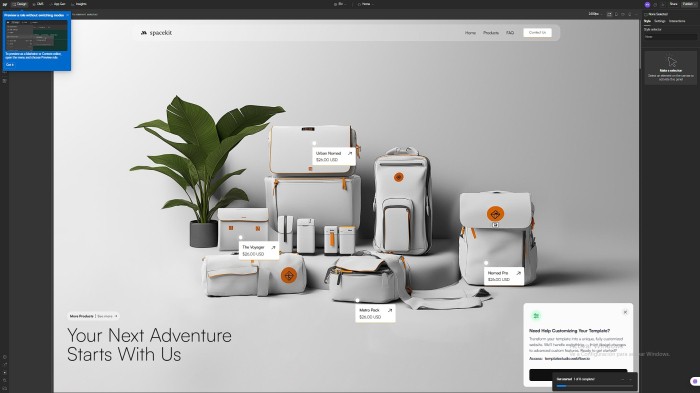Click the More Products See more badge

tap(93, 316)
